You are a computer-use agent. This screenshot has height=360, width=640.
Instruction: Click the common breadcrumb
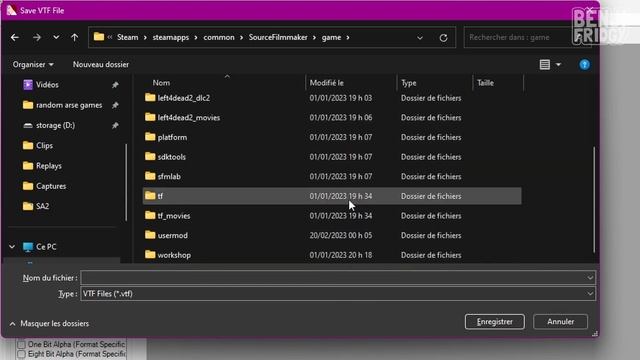(x=219, y=37)
